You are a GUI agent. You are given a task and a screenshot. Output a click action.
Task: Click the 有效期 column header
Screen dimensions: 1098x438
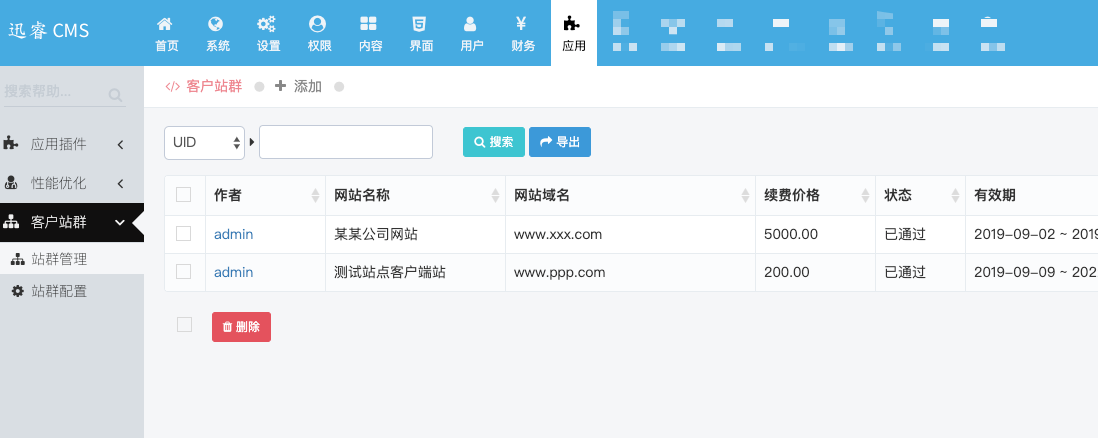(x=994, y=196)
